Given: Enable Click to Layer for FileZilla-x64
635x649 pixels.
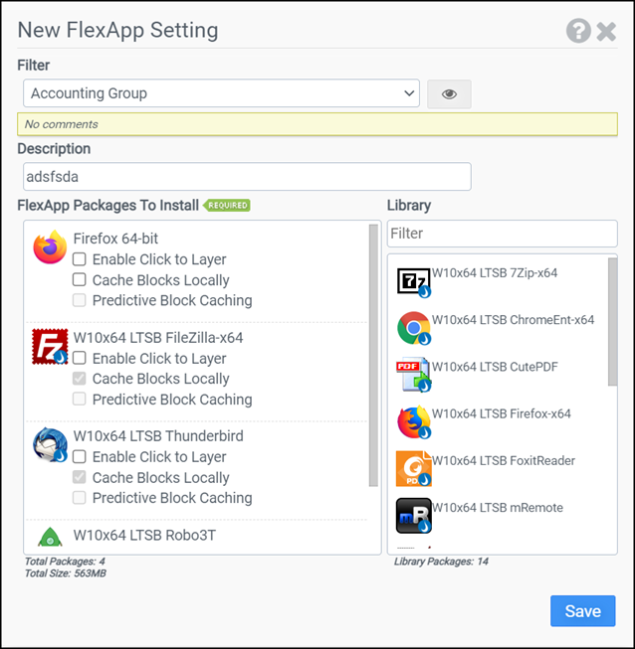Looking at the screenshot, I should point(79,358).
